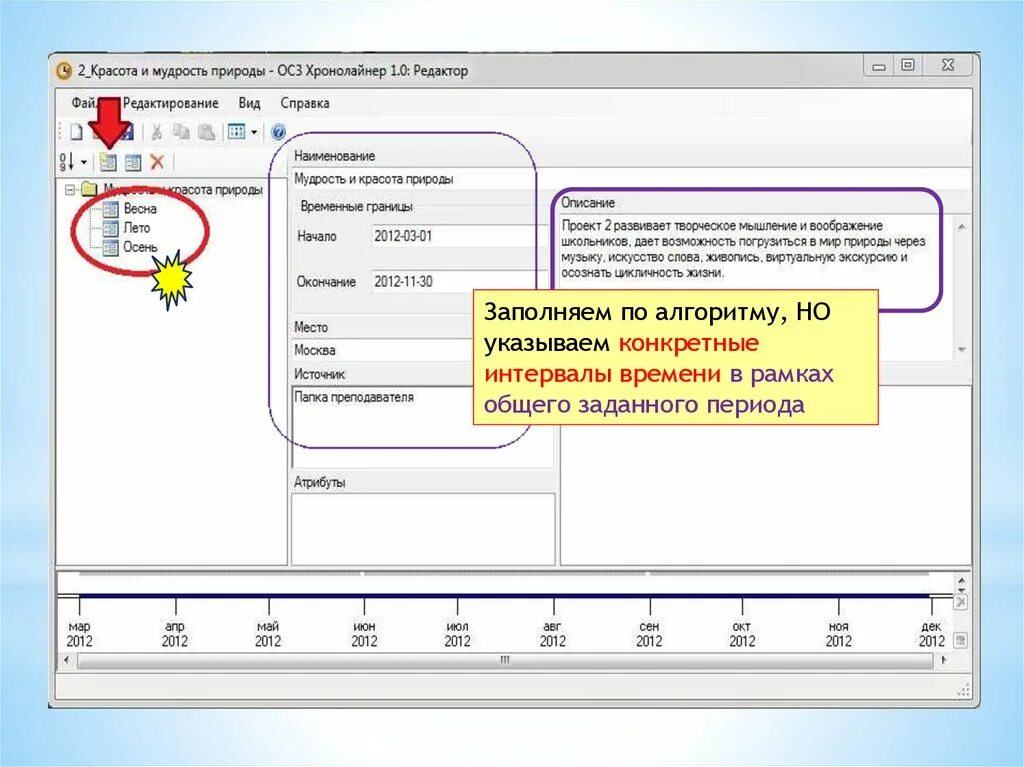Click the апр 2012 timeline marker
The height and width of the screenshot is (767, 1024).
pos(174,634)
